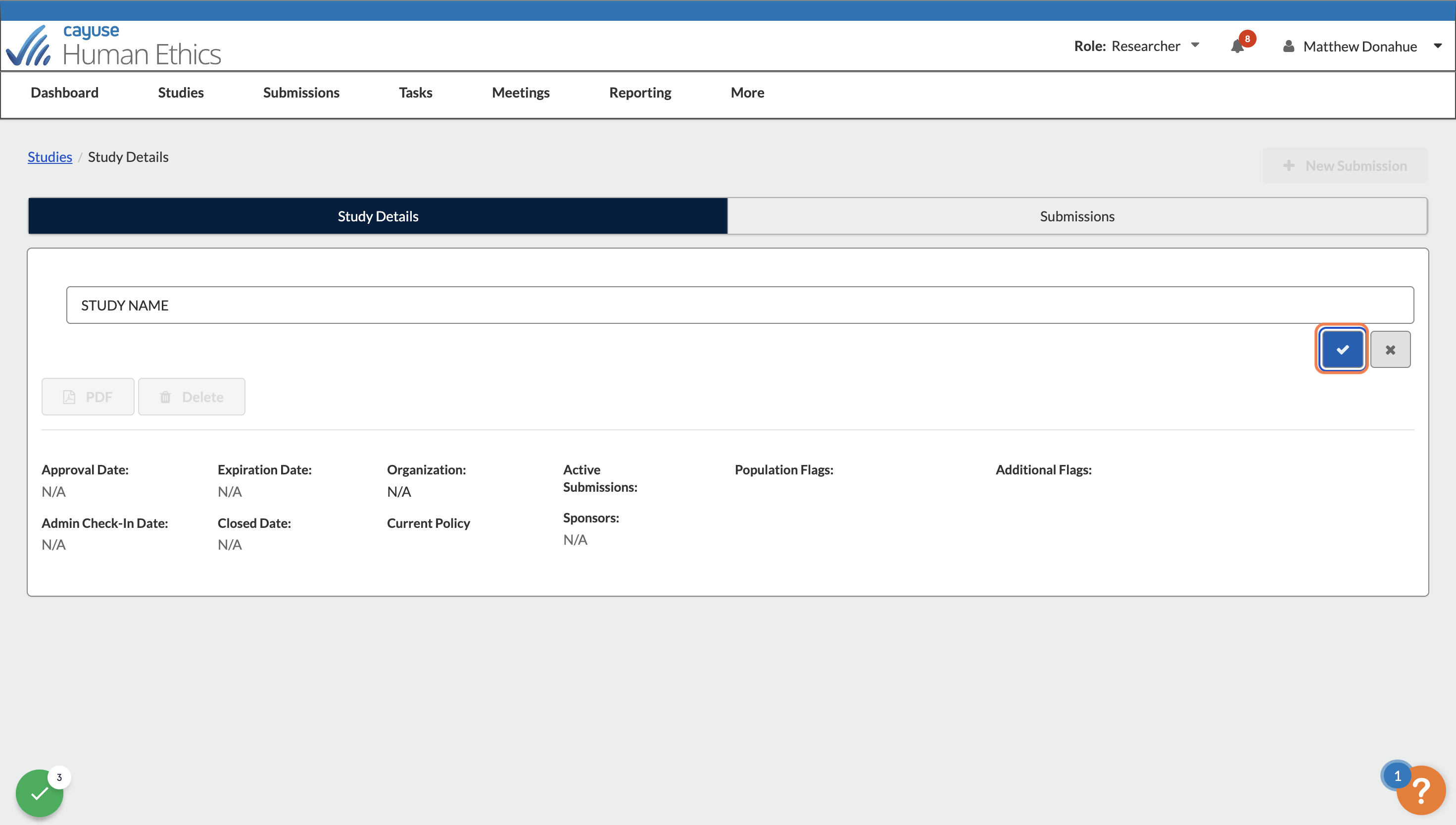Open the Reporting section

(x=640, y=93)
